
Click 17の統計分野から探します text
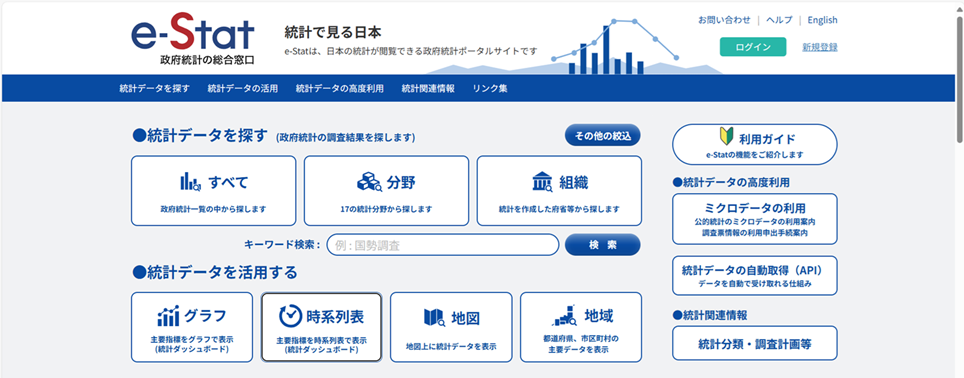click(x=386, y=209)
